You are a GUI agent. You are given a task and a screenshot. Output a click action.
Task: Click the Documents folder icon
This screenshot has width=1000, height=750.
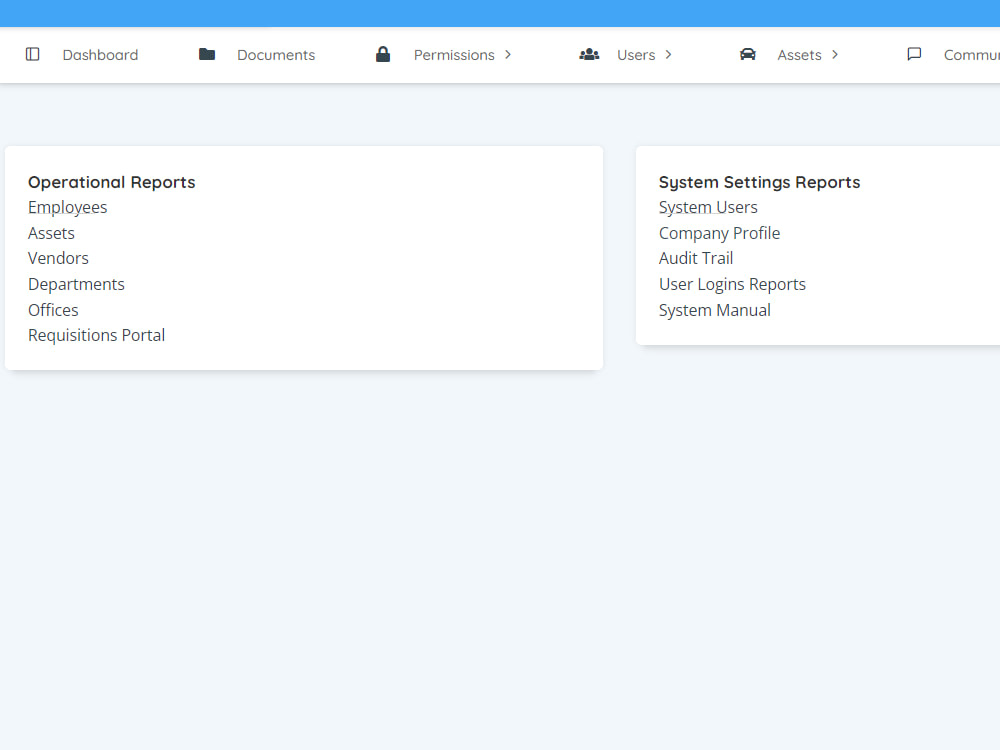207,54
